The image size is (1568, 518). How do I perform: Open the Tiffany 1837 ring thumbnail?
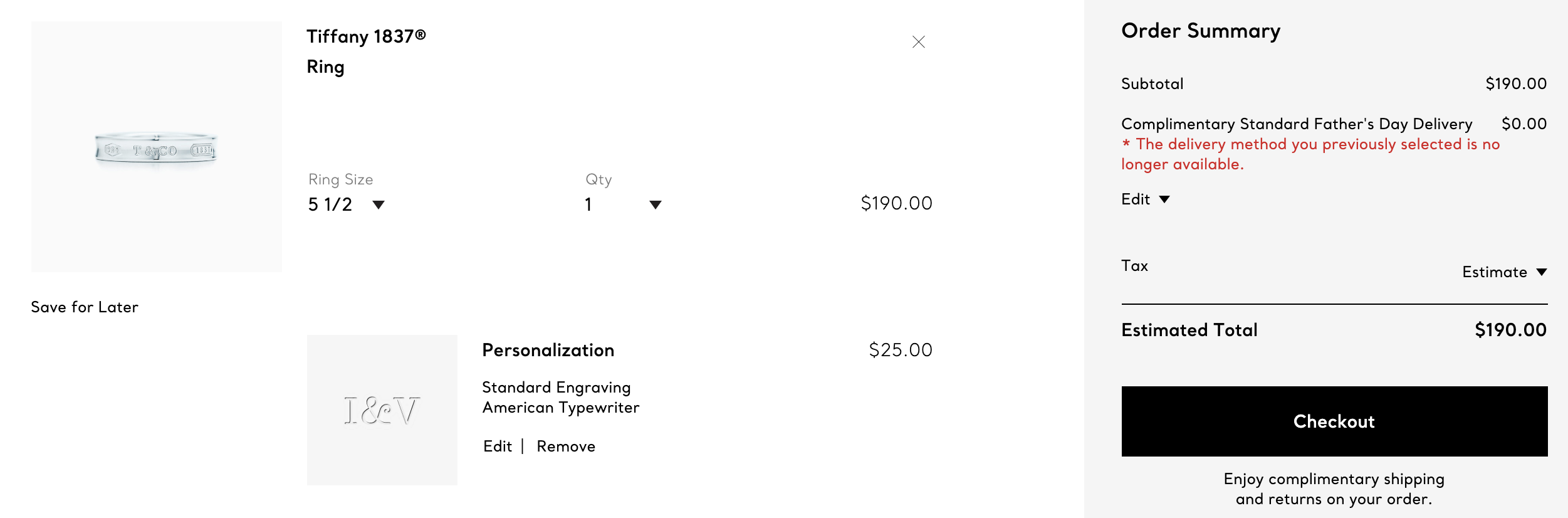[157, 147]
